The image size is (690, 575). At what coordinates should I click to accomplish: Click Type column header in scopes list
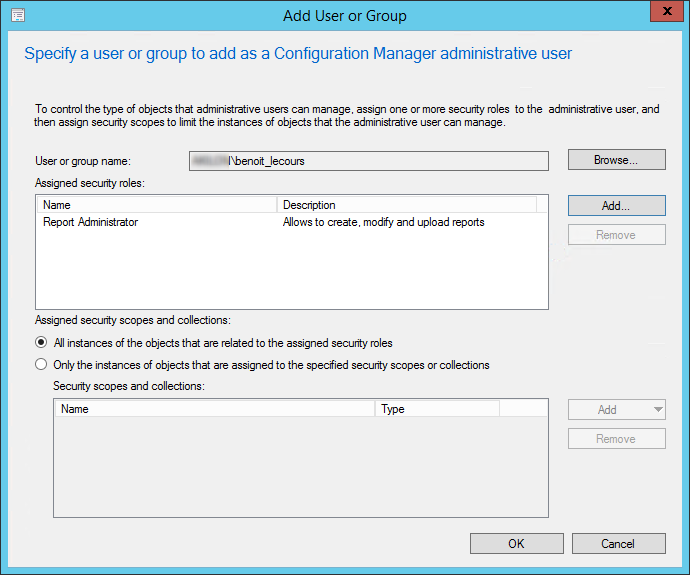(437, 409)
